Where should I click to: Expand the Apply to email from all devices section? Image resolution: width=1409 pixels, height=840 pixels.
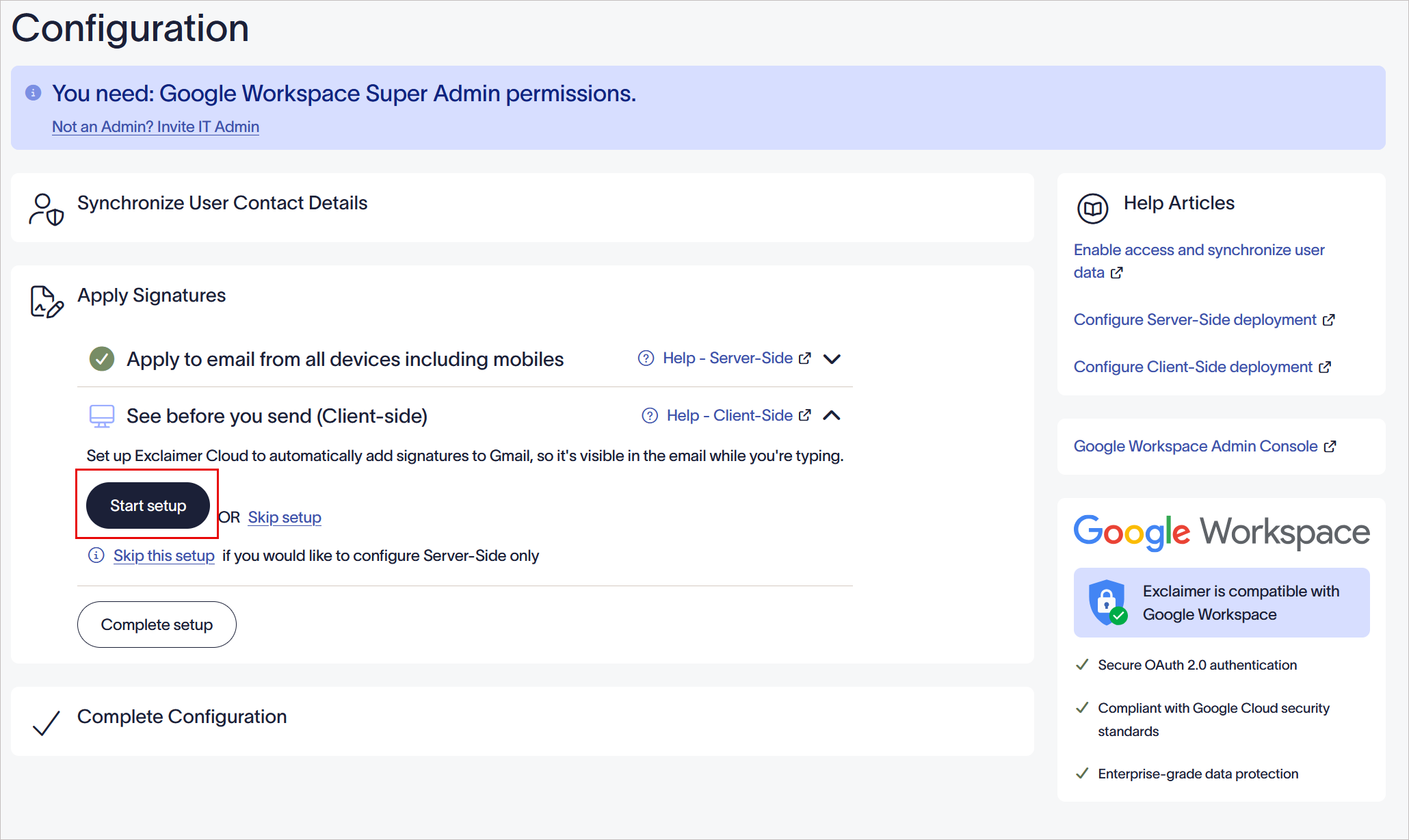(832, 358)
